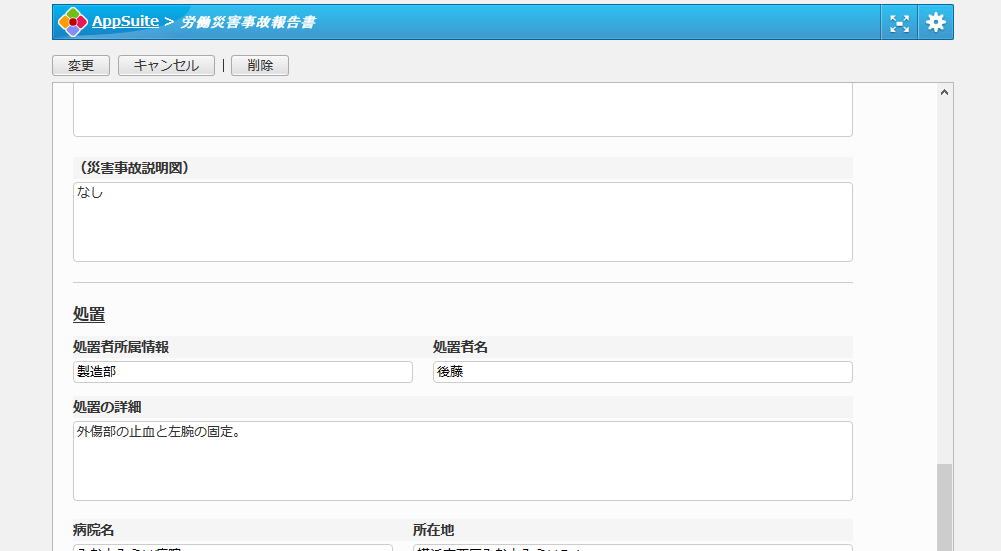Viewport: 1001px width, 551px height.
Task: Toggle full screen view icon
Action: (899, 23)
